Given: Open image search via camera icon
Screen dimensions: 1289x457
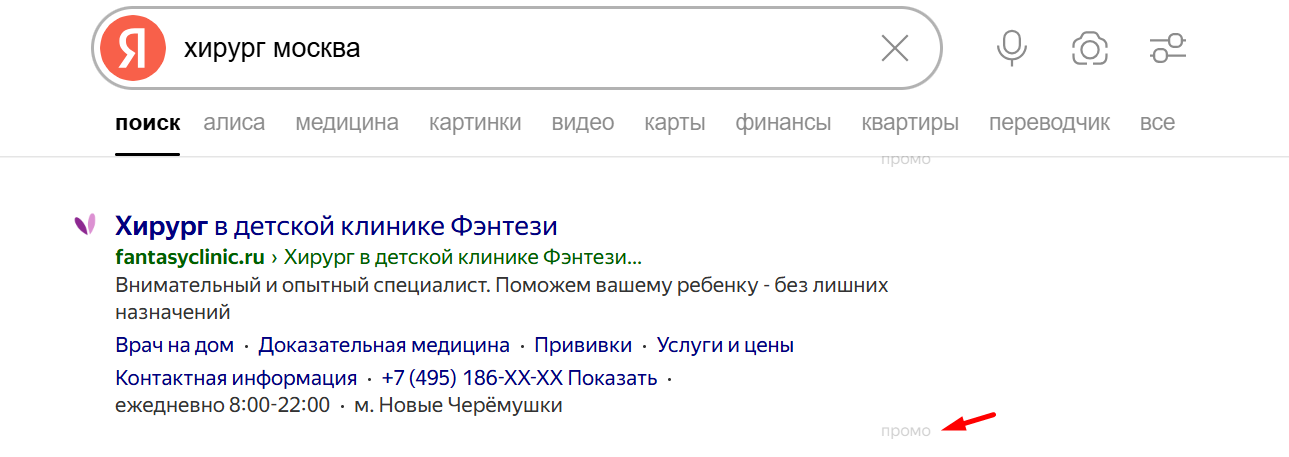Looking at the screenshot, I should [x=1090, y=48].
